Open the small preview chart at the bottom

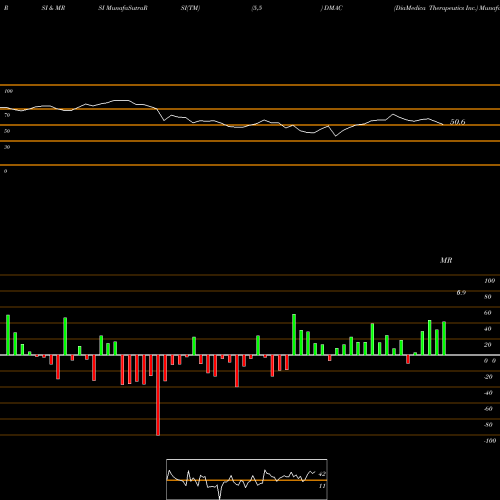tap(247, 479)
